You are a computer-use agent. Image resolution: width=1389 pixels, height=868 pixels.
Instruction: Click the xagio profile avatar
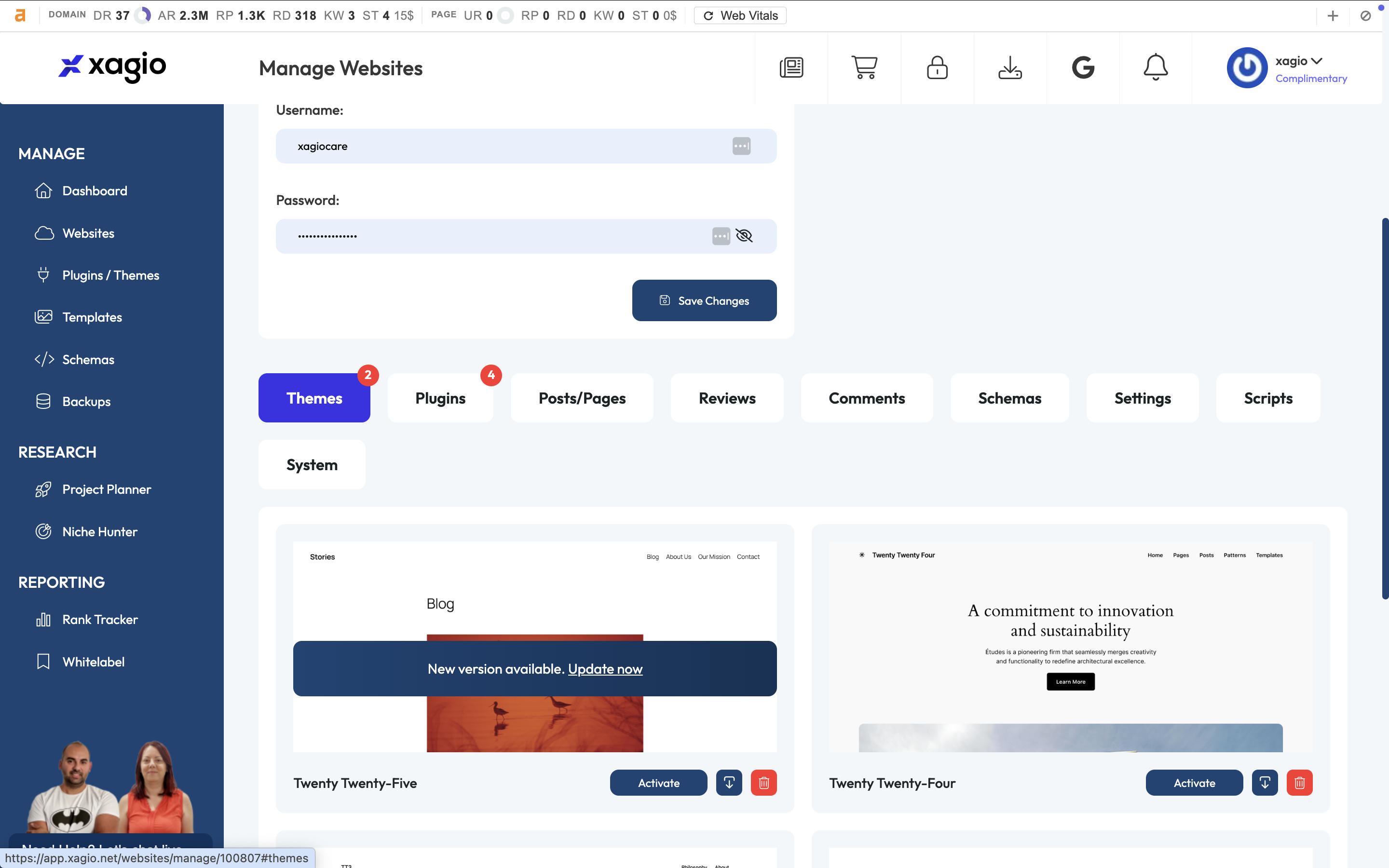click(1247, 68)
